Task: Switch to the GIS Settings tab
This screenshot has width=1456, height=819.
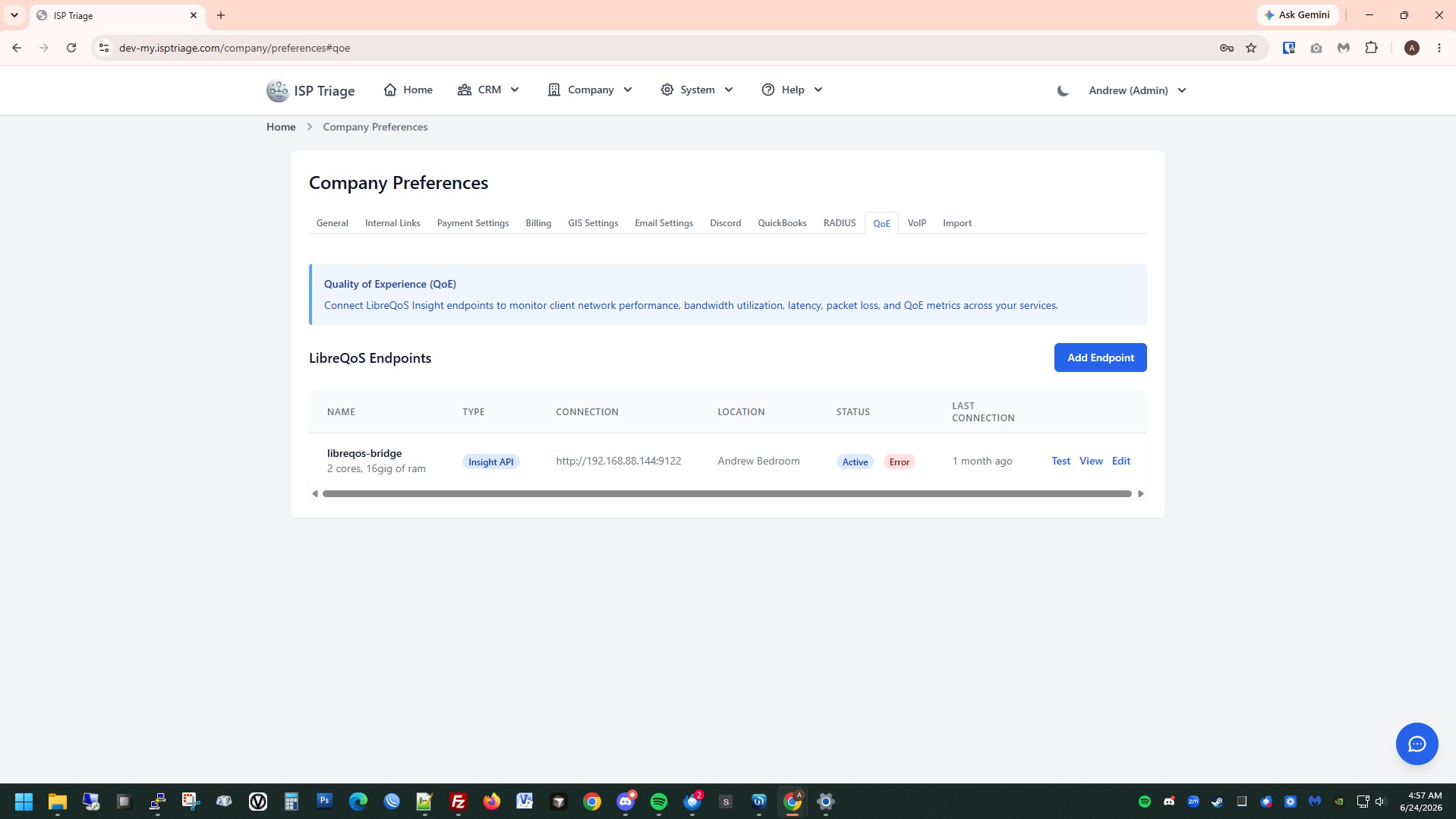Action: click(593, 223)
